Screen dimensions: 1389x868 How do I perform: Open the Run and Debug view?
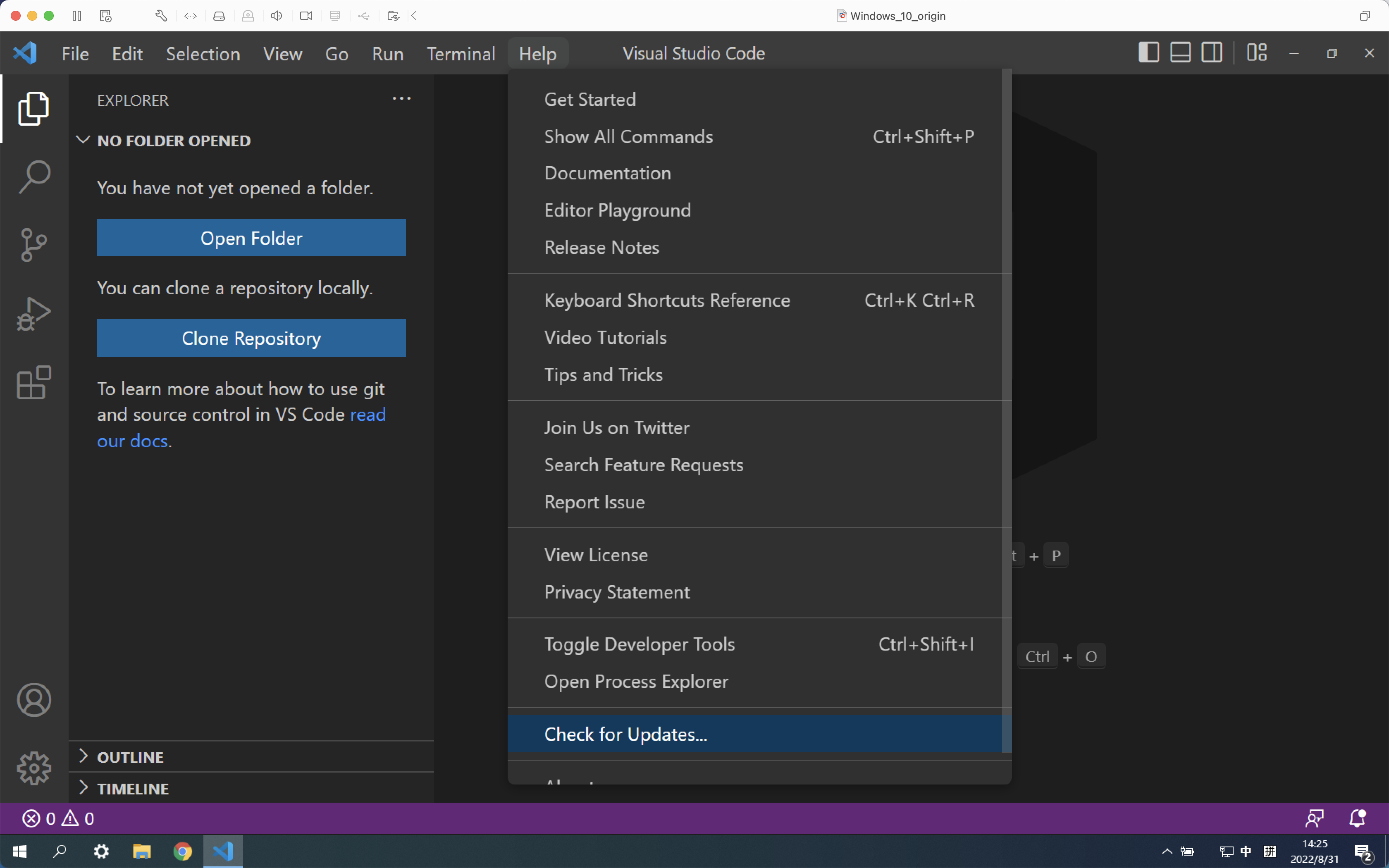click(34, 314)
